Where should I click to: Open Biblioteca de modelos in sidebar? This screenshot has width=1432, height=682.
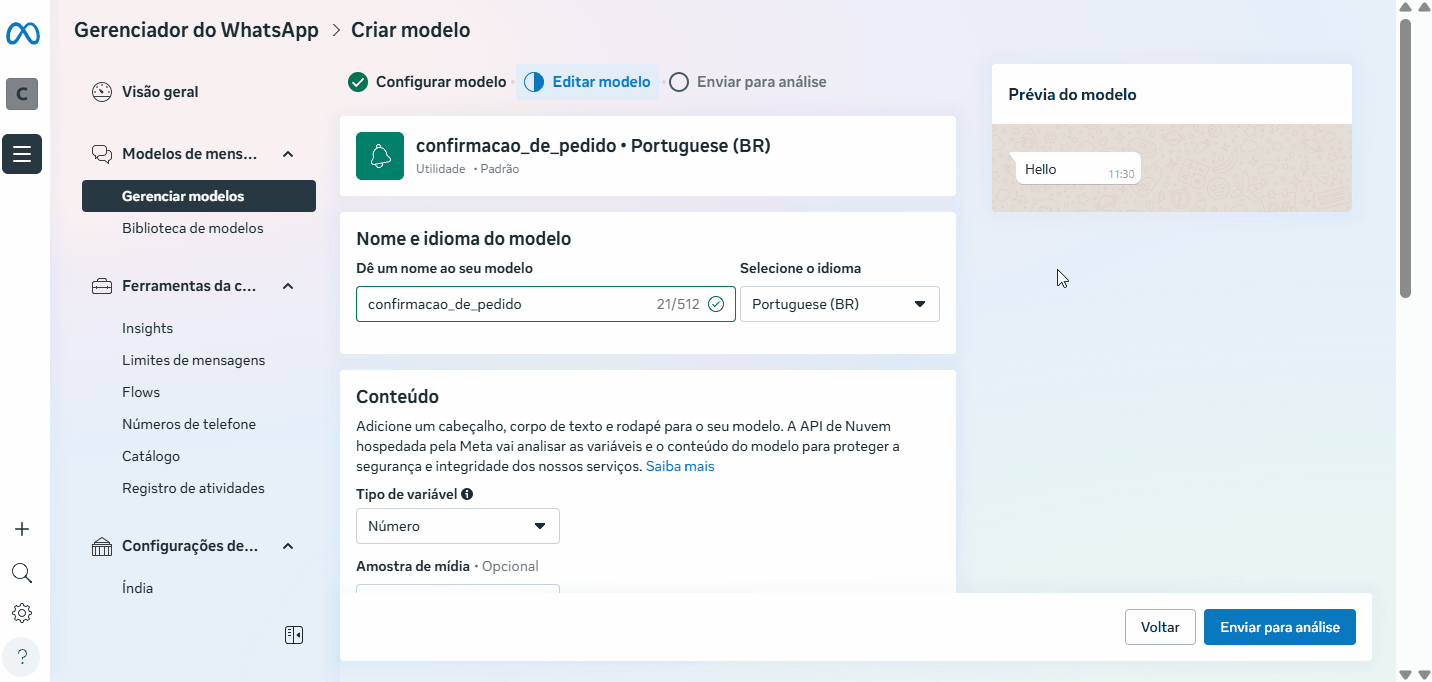tap(193, 228)
